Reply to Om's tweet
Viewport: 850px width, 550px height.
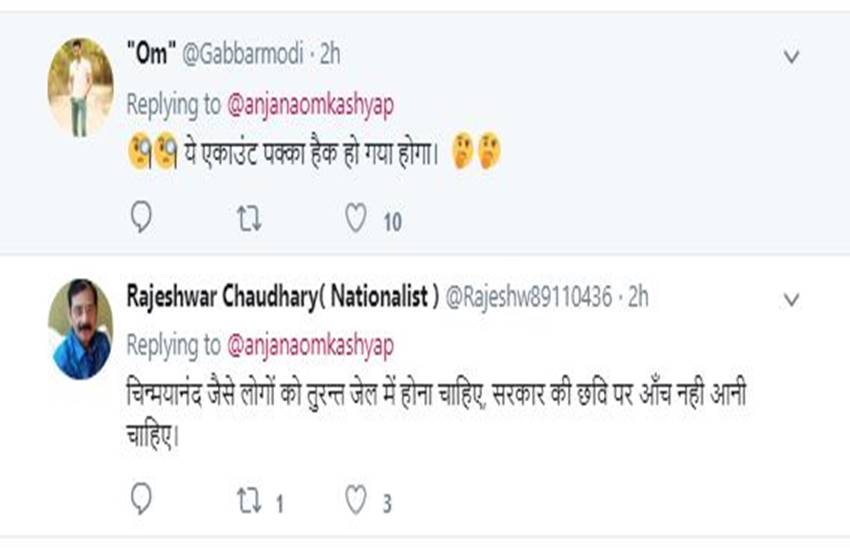tap(142, 218)
